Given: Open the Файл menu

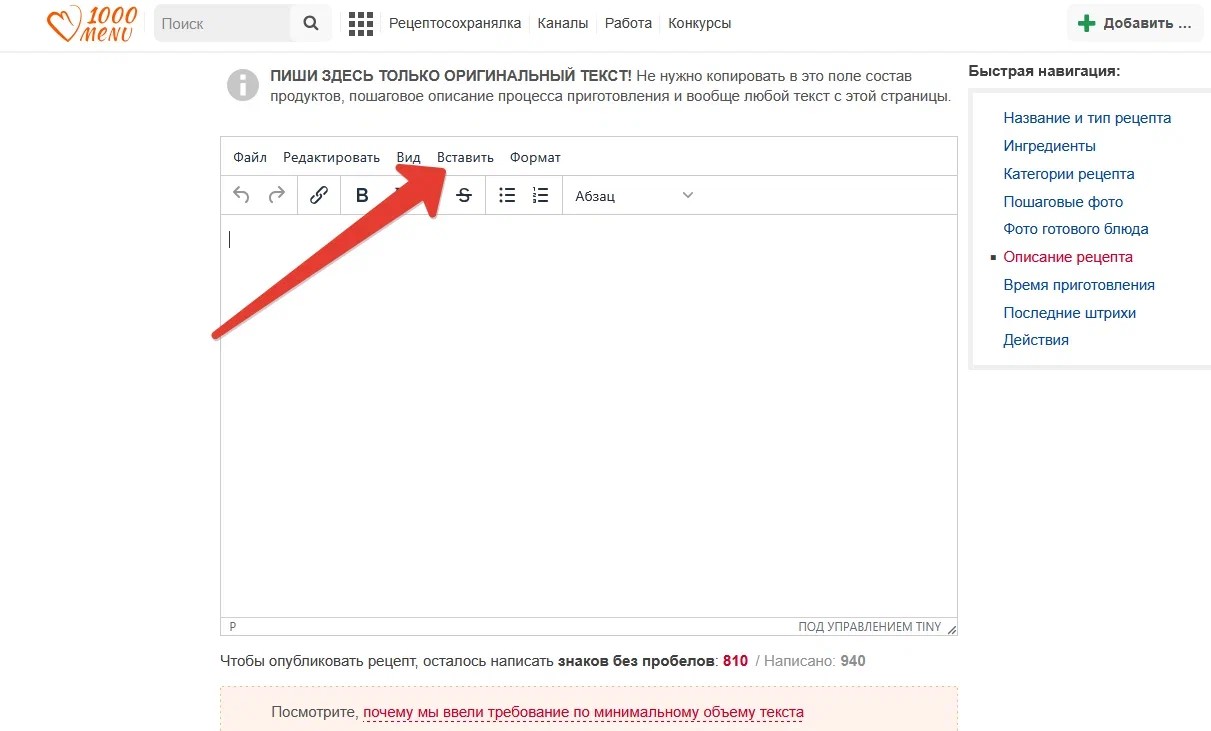Looking at the screenshot, I should 250,157.
